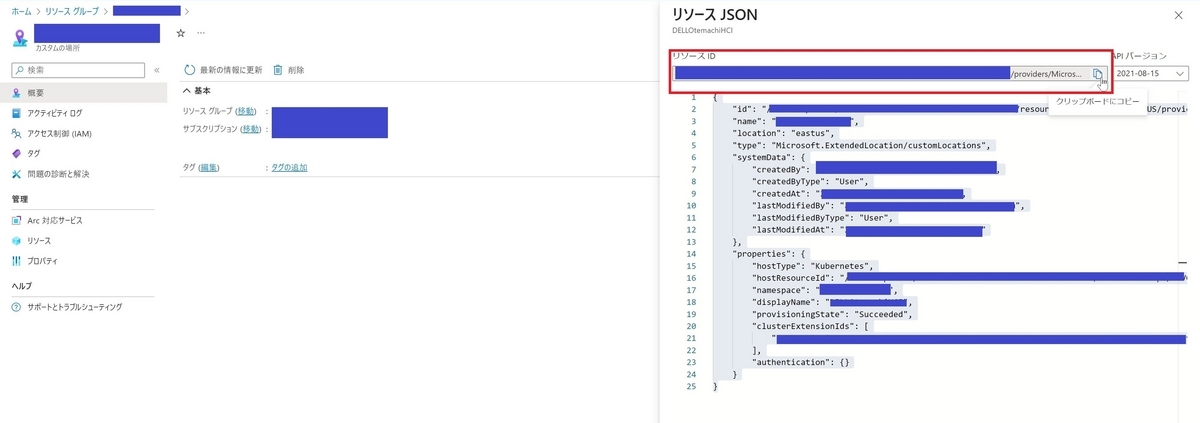Click the search magnifier icon
Screen dimensions: 1200x423
(x=19, y=70)
